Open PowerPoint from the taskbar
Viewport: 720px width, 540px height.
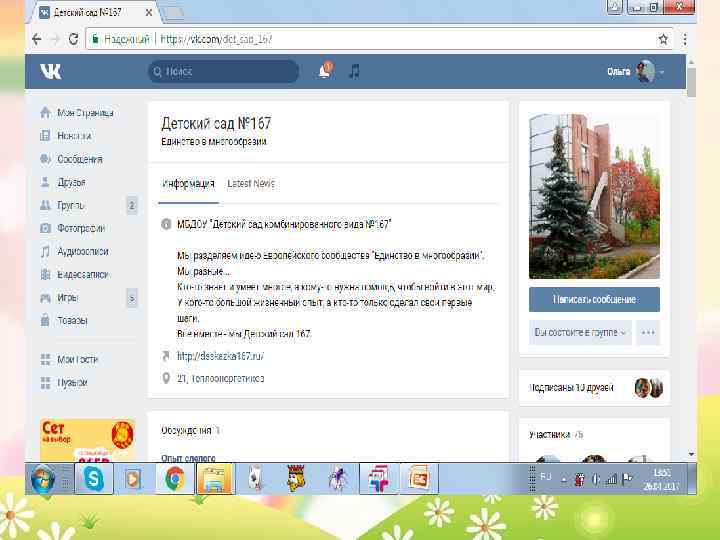(419, 479)
